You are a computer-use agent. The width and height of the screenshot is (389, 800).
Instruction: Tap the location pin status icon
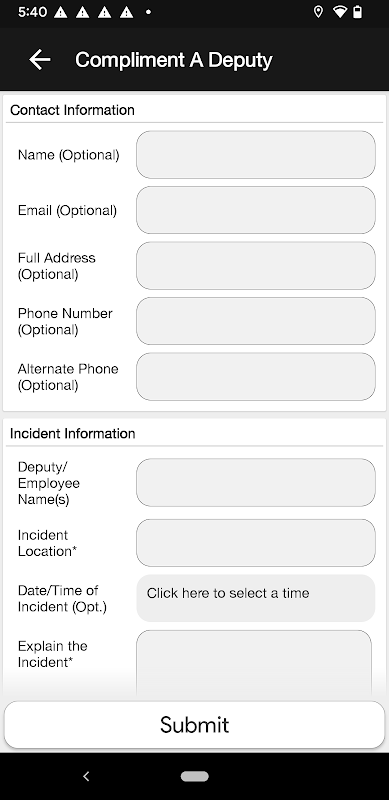point(318,12)
